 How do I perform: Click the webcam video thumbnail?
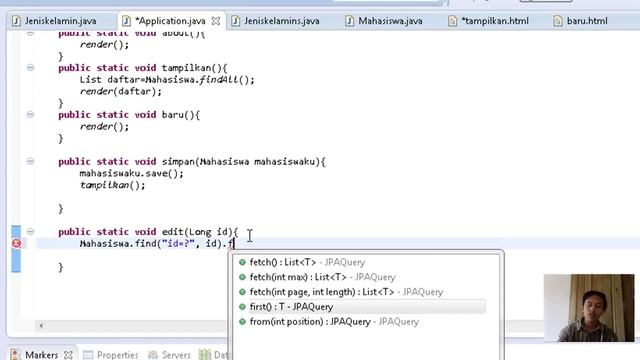pos(589,308)
